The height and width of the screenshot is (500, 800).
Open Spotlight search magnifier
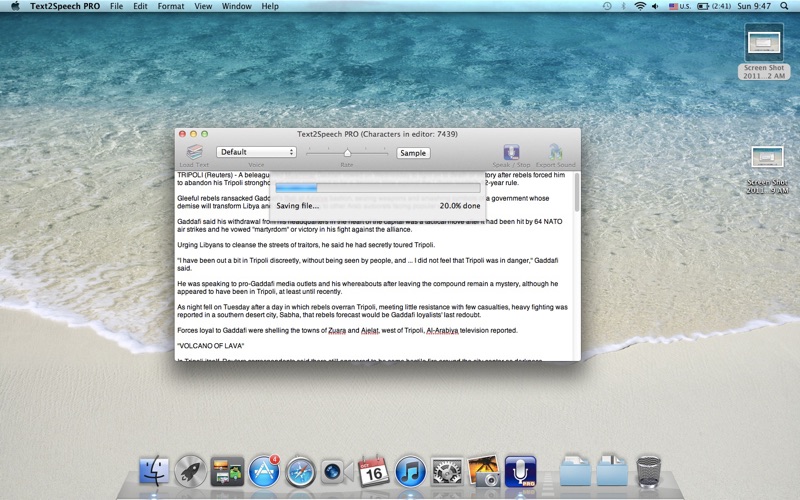click(x=784, y=6)
